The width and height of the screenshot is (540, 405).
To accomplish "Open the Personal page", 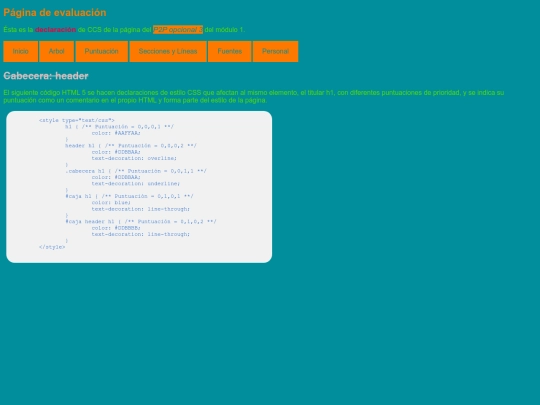I will pyautogui.click(x=276, y=51).
